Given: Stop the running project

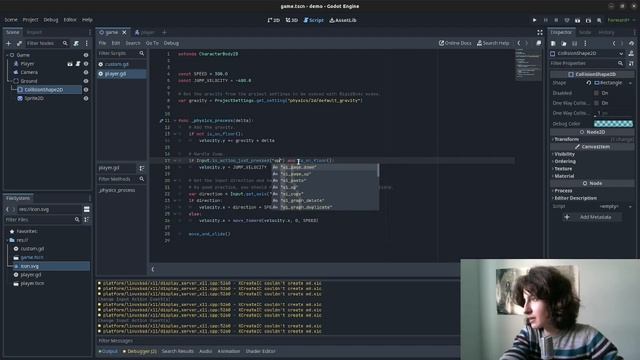Looking at the screenshot, I should (x=556, y=20).
